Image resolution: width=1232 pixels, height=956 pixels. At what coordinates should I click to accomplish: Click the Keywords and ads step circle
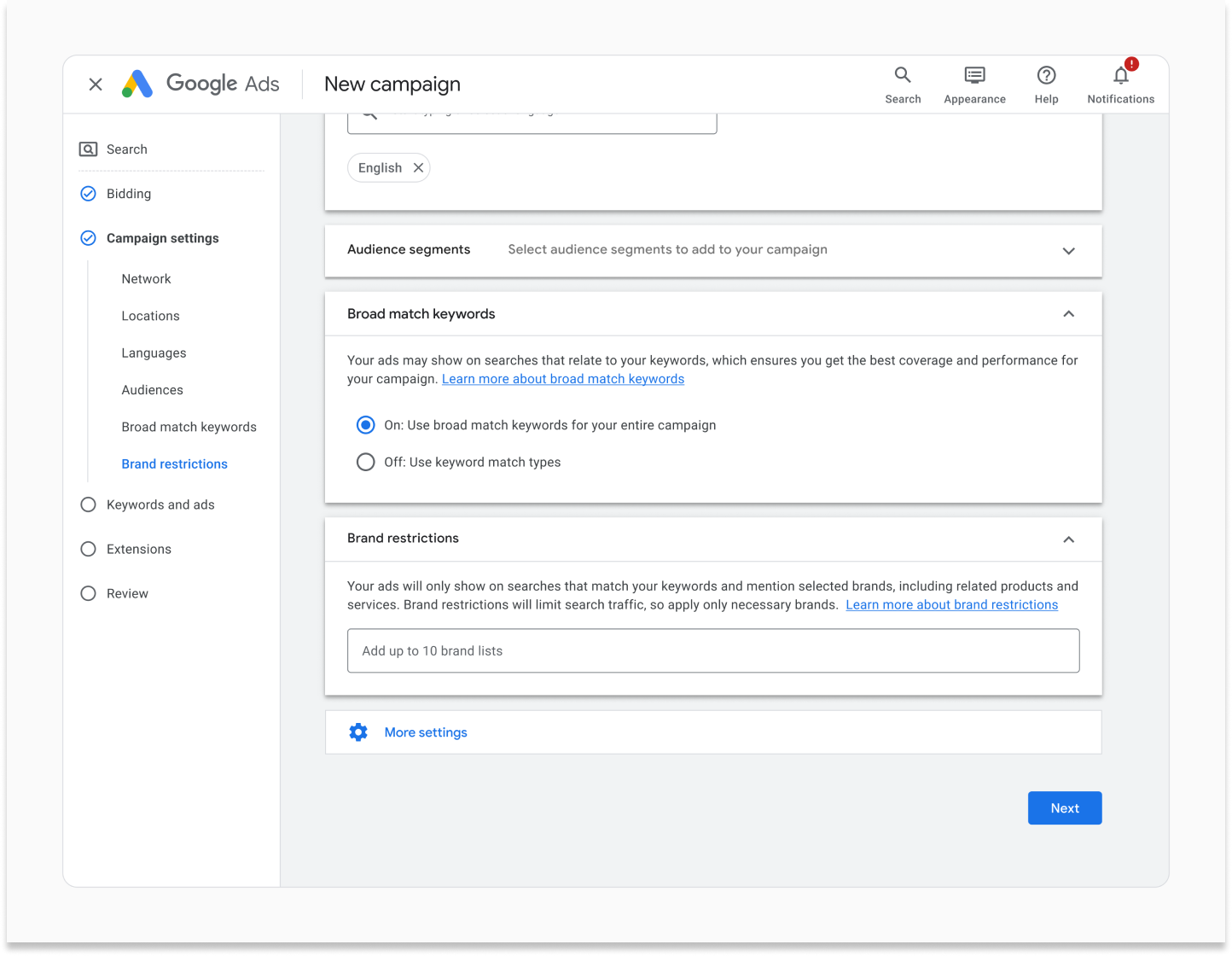[x=88, y=504]
